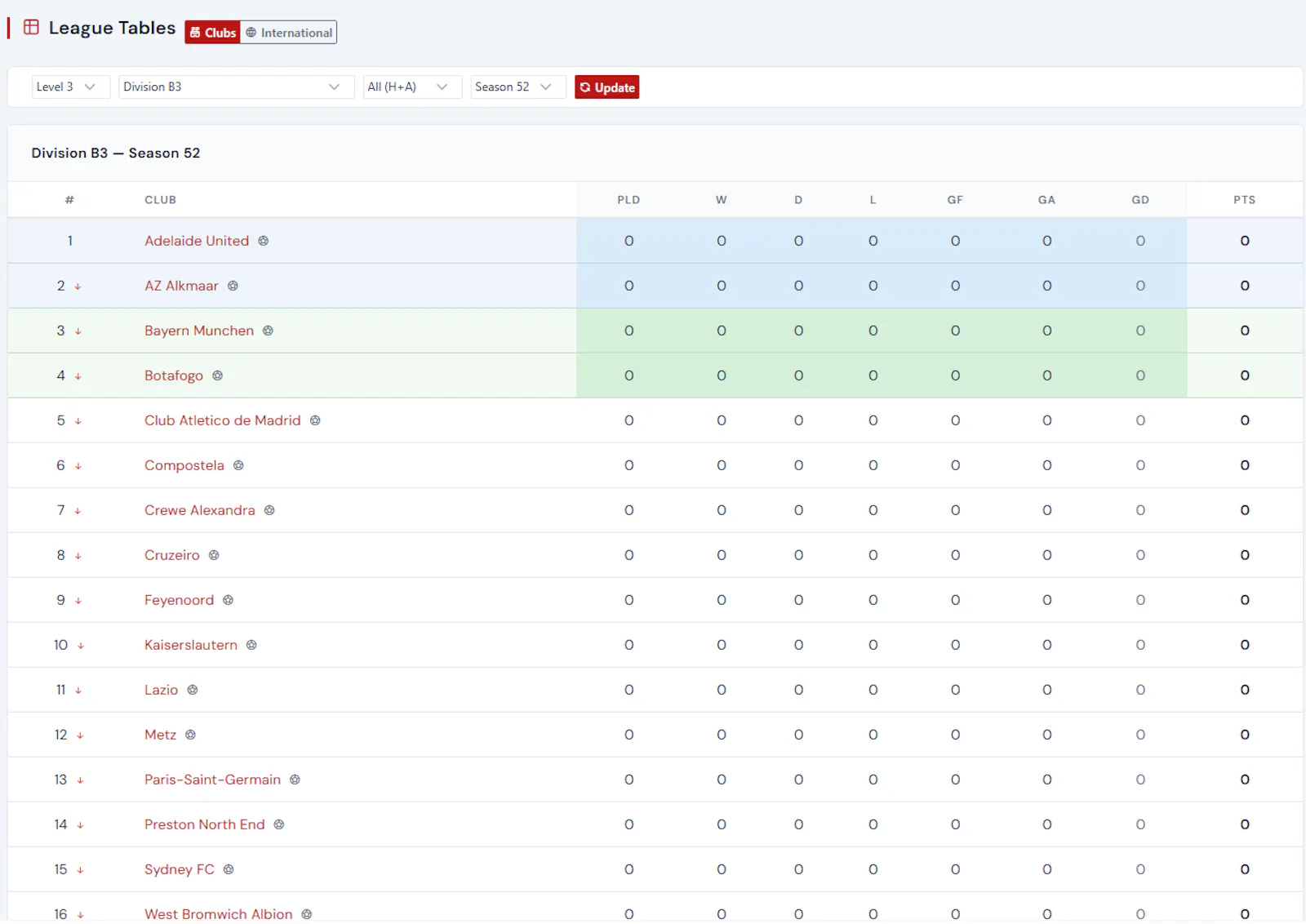Click the PLD column header
This screenshot has height=924, width=1306.
(629, 200)
